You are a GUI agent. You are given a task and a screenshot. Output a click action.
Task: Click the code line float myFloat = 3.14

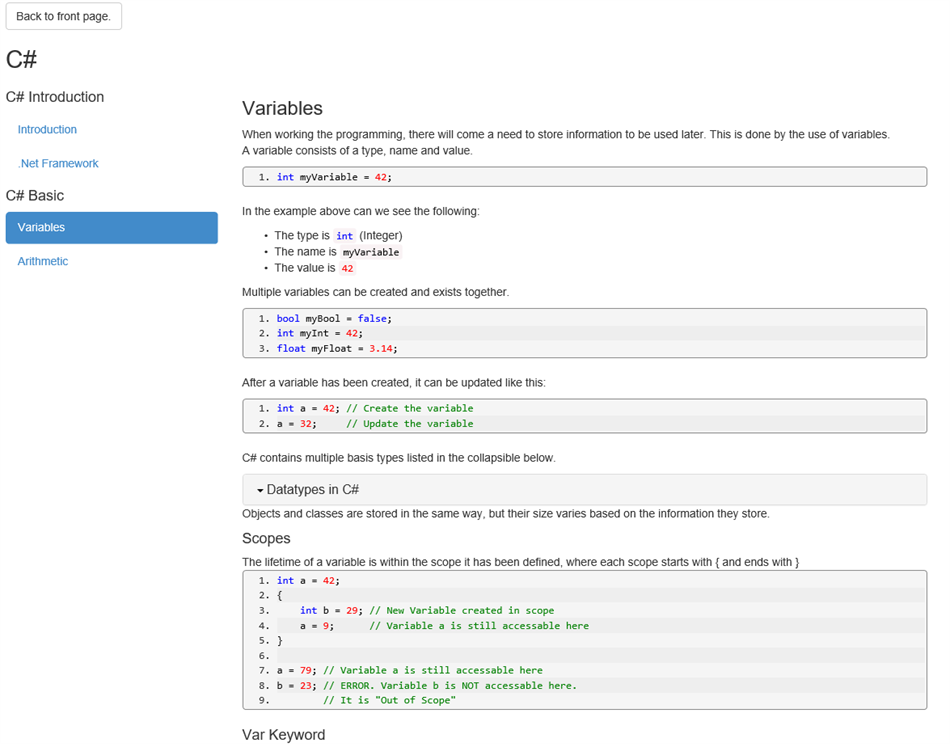334,349
